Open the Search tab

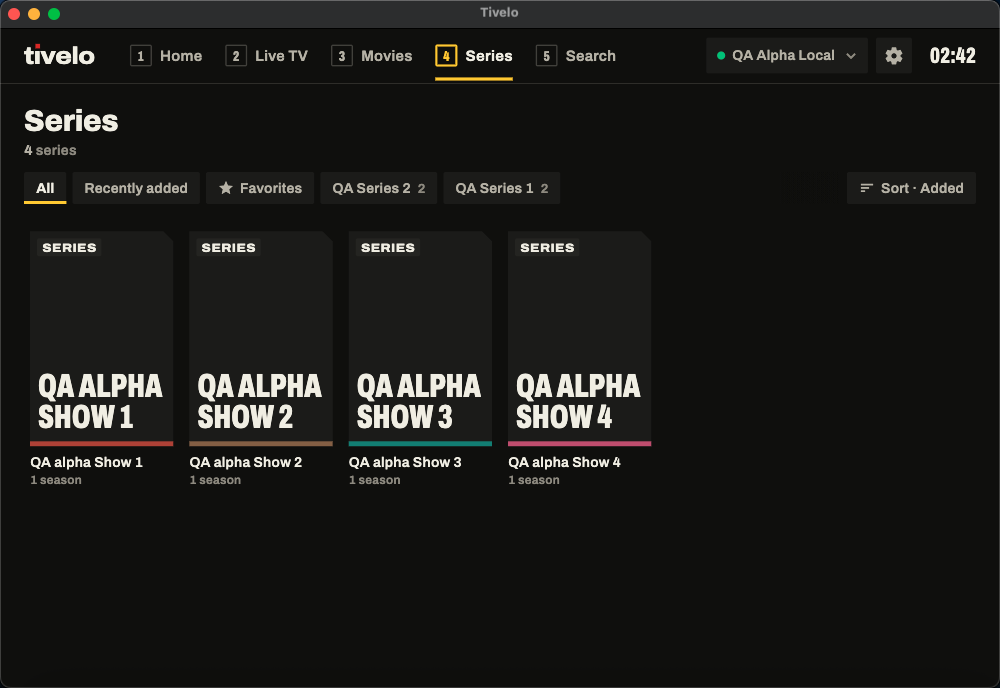(576, 56)
